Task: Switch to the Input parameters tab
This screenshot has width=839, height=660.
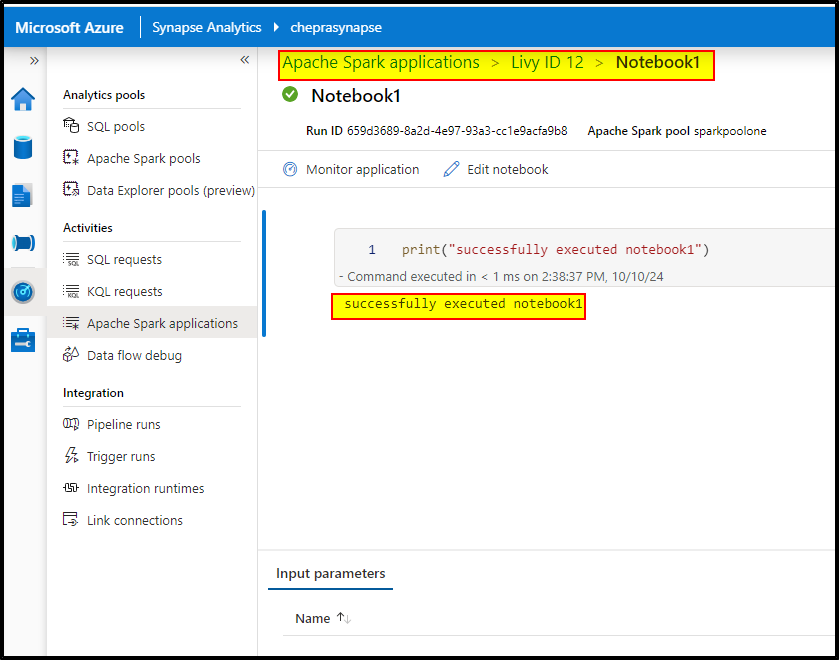Action: click(x=330, y=573)
